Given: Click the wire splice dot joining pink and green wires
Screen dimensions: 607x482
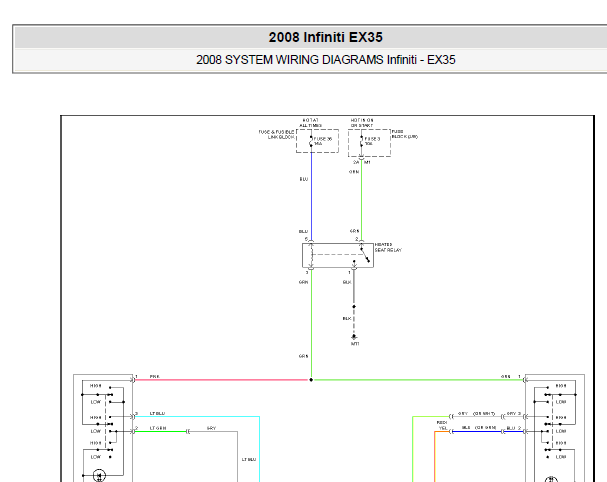Looking at the screenshot, I should (311, 380).
